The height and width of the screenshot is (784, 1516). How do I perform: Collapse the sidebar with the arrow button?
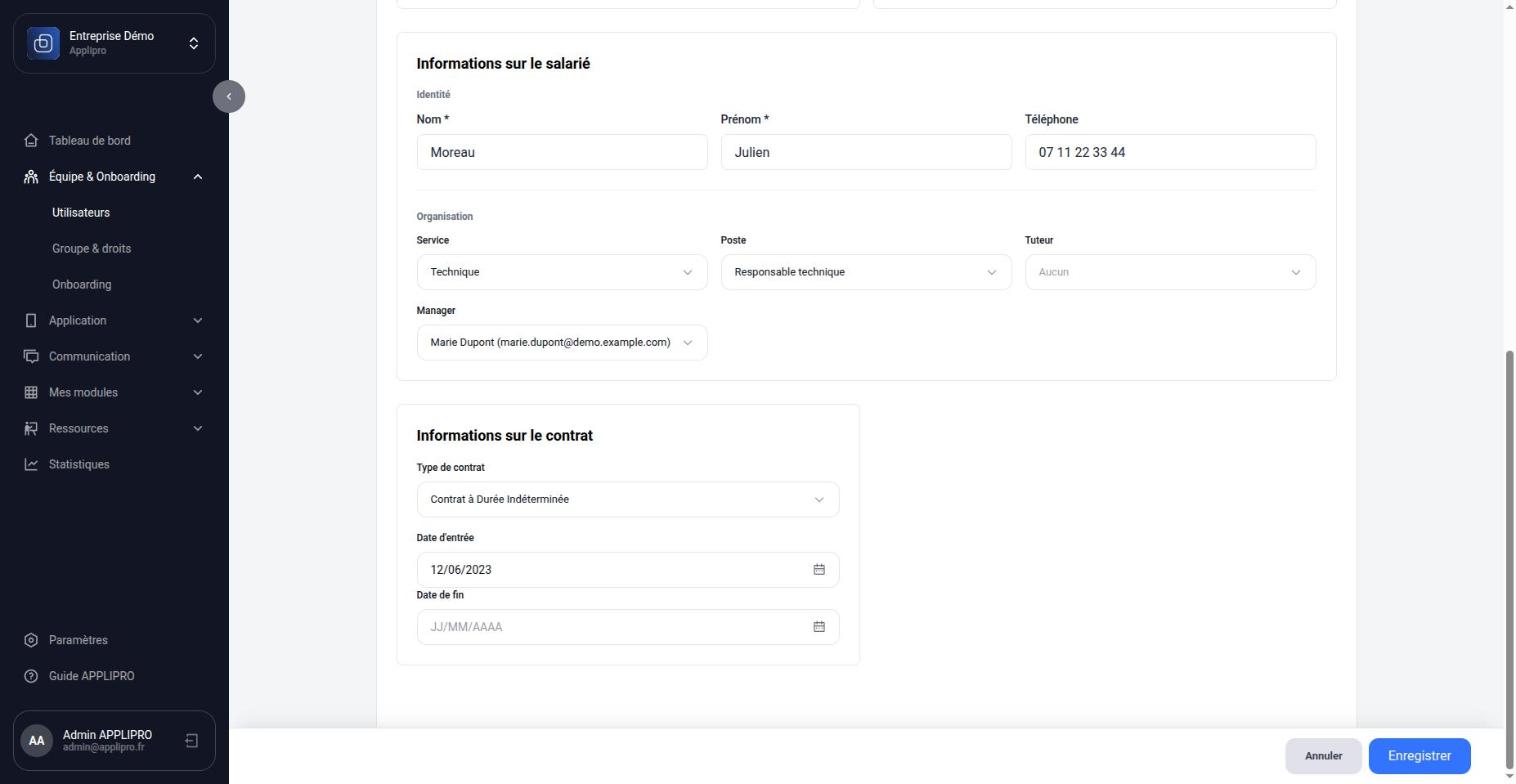[229, 96]
